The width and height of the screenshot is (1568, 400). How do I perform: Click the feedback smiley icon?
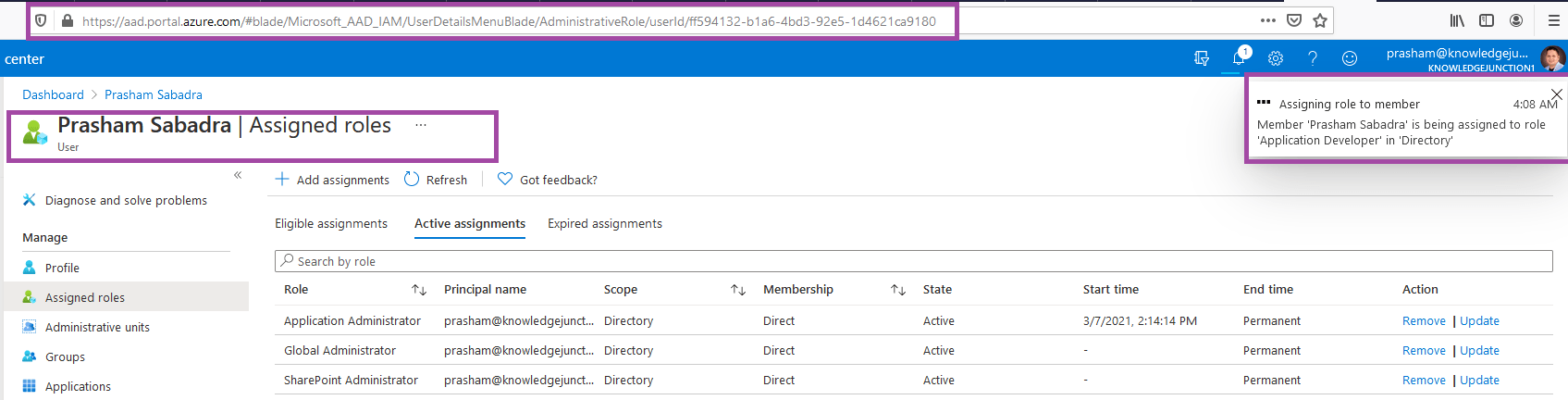click(1350, 58)
